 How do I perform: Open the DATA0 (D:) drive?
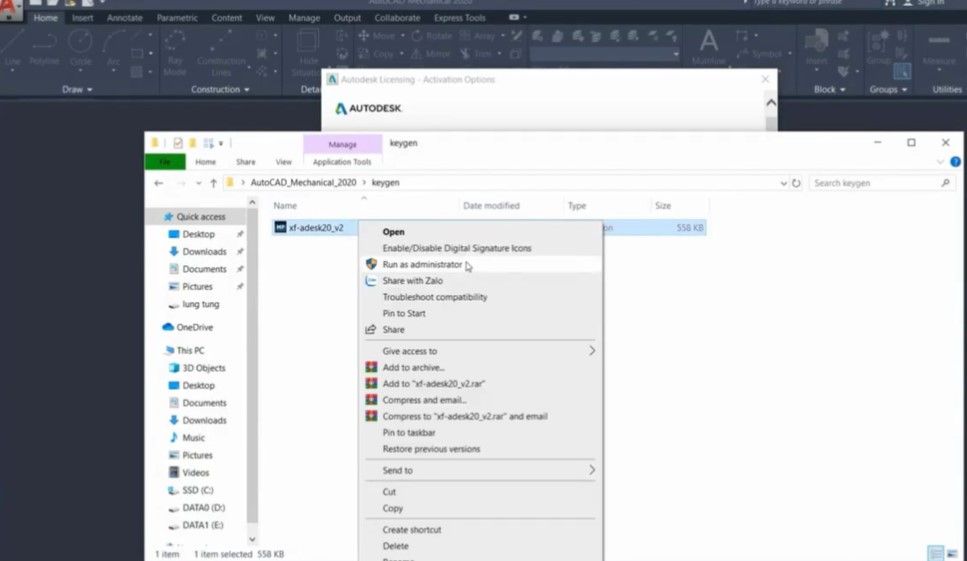[204, 508]
